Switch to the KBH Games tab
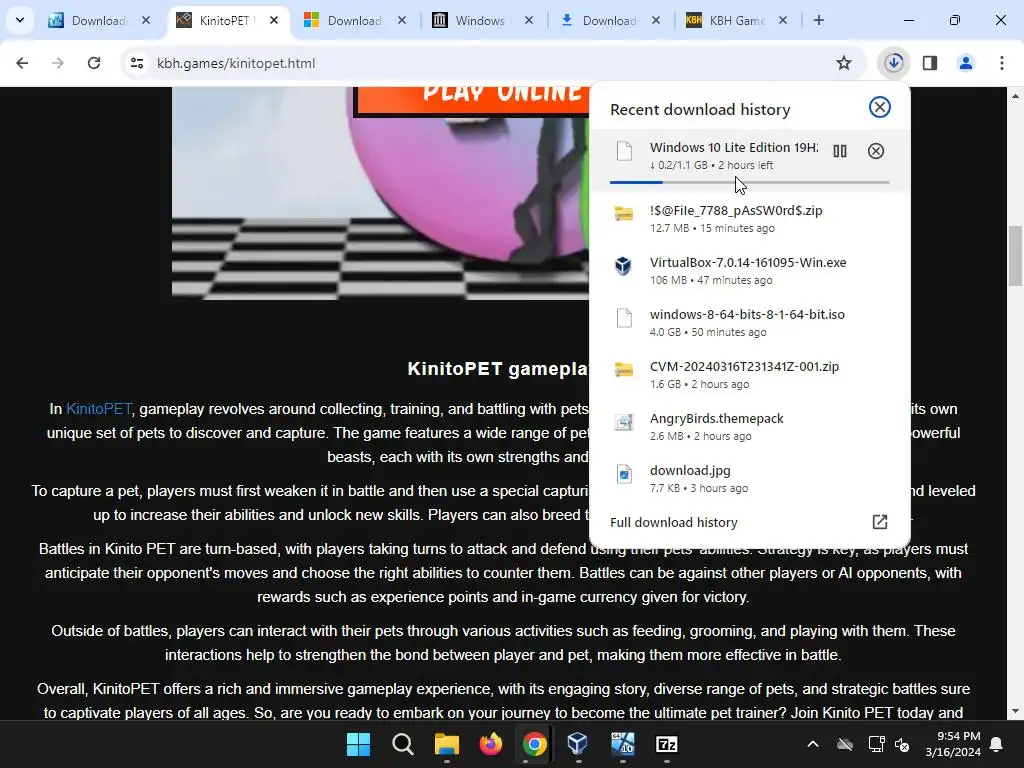 [736, 21]
